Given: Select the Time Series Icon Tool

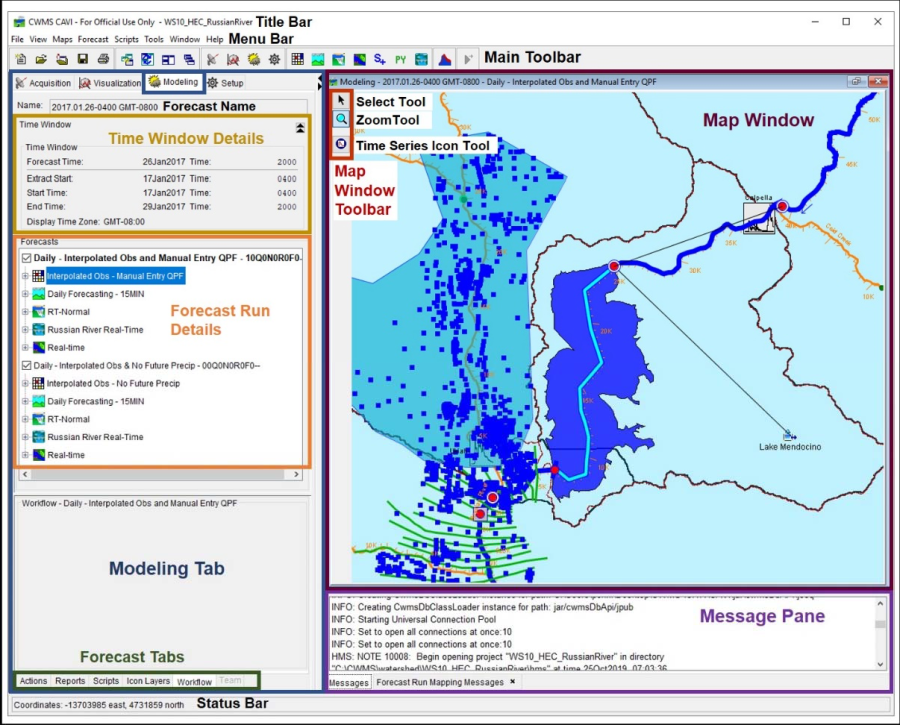Looking at the screenshot, I should [340, 143].
